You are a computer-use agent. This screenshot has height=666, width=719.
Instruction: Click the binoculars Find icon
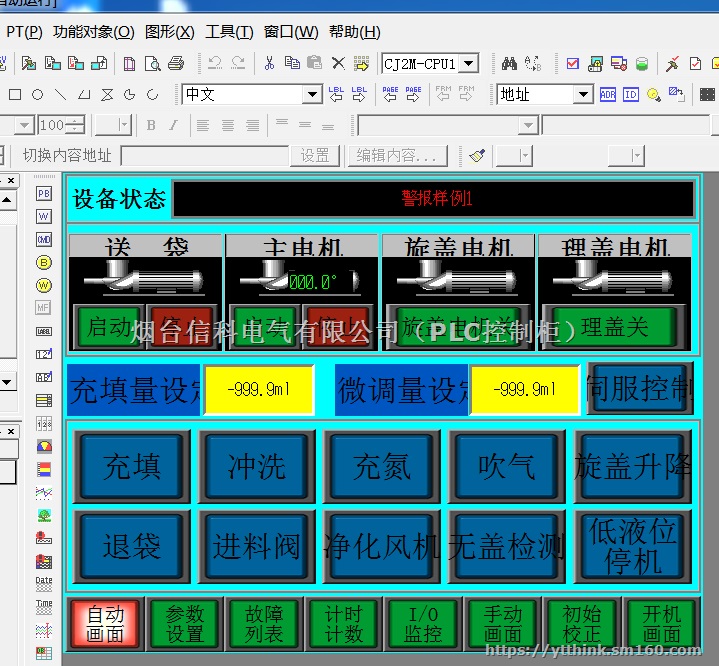pos(509,63)
